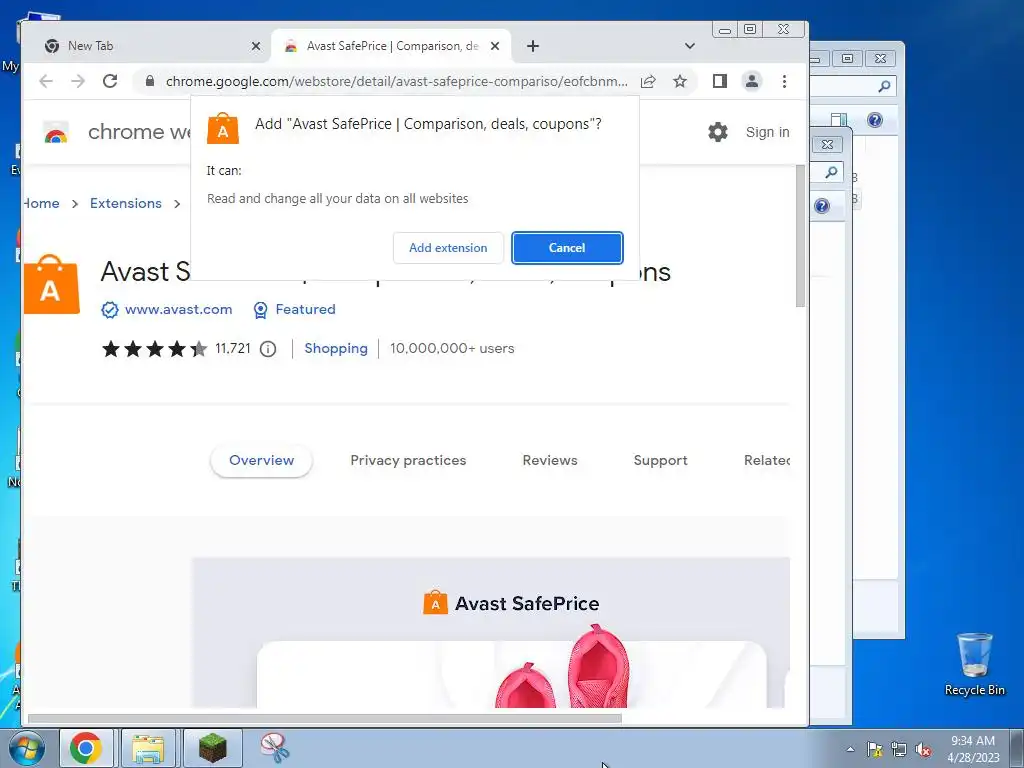Cancel the extension install dialog
Viewport: 1024px width, 768px height.
click(x=567, y=248)
